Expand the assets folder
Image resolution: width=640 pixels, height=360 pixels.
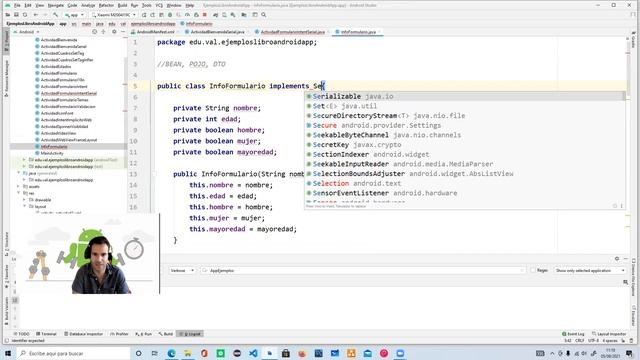(18, 187)
